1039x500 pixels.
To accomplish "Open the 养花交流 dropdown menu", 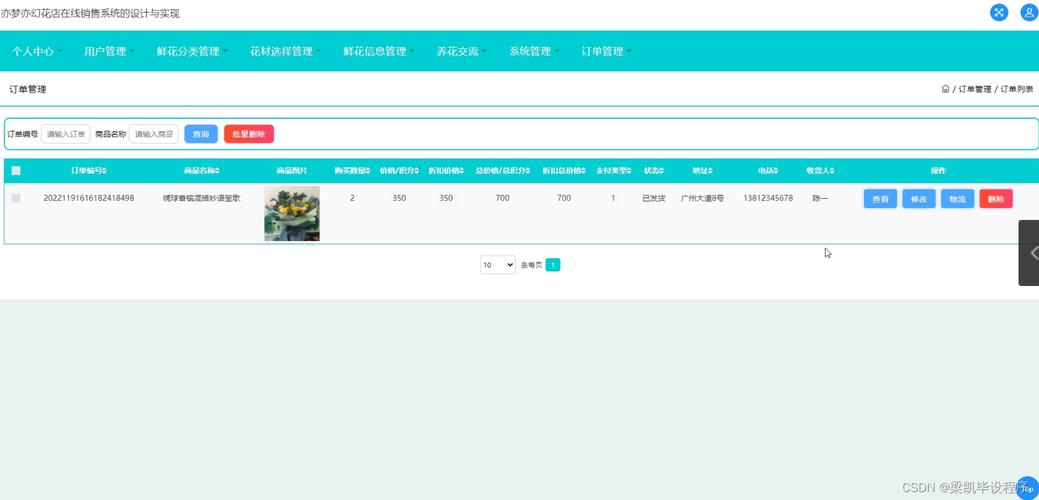I will (x=461, y=51).
